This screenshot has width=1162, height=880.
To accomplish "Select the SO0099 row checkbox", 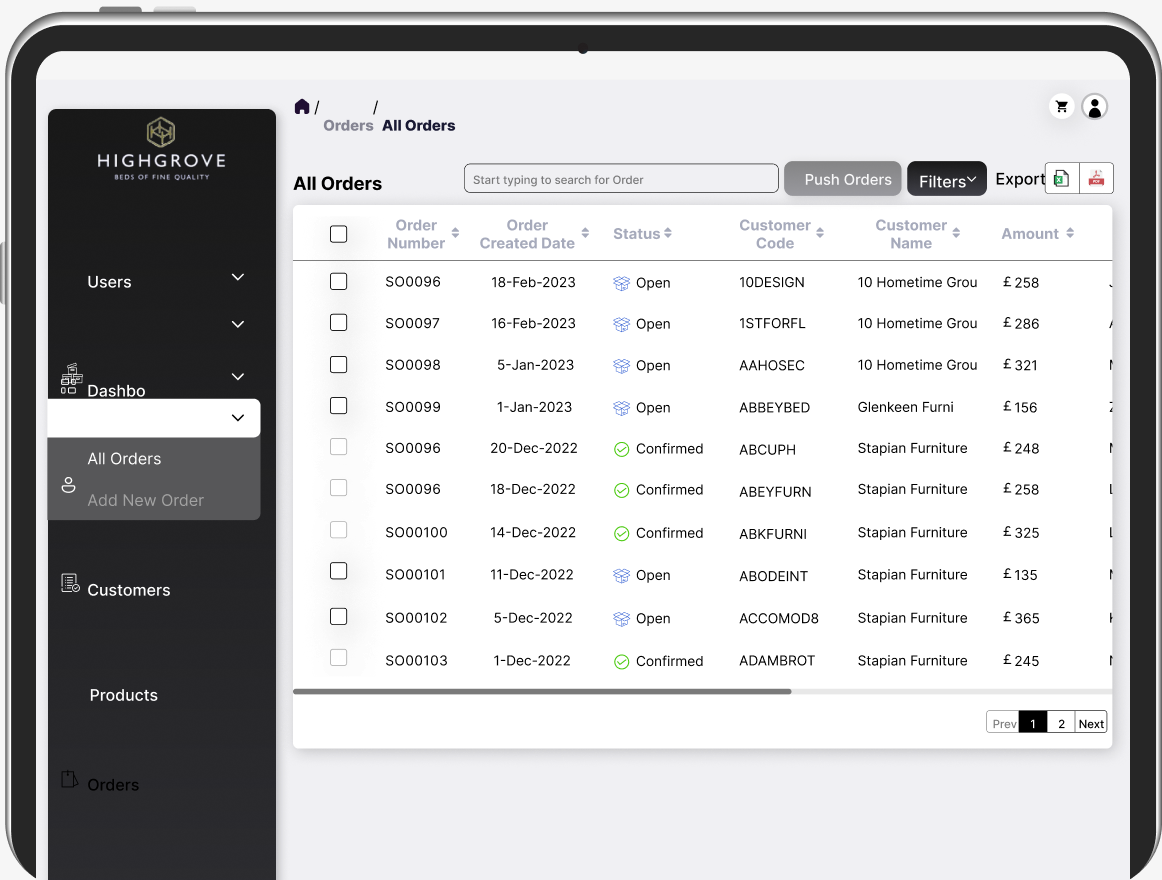I will coord(339,406).
